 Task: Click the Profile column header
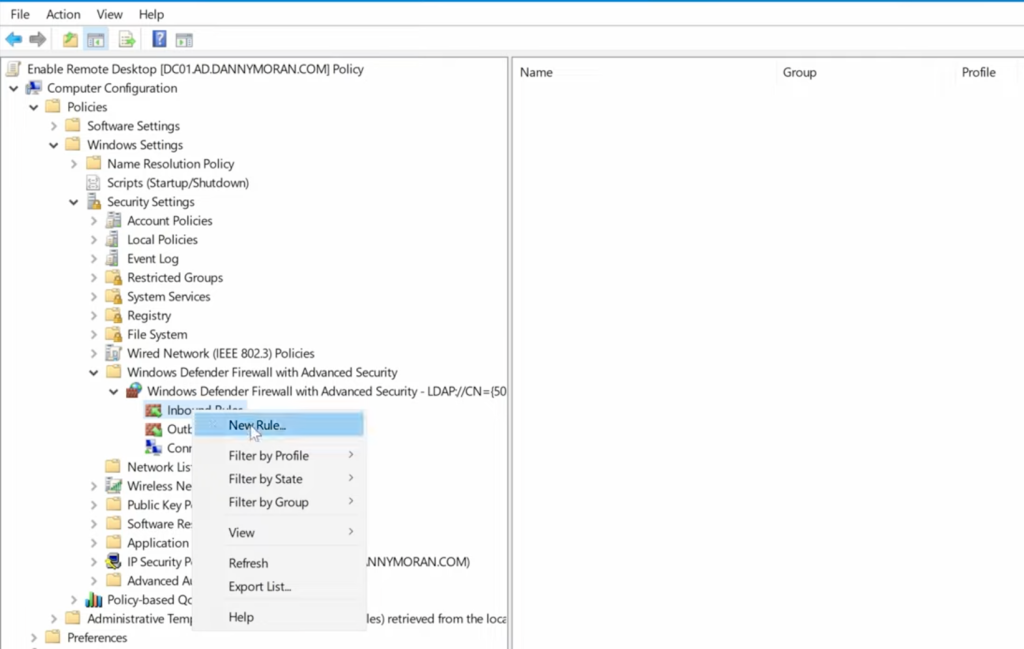pyautogui.click(x=978, y=72)
